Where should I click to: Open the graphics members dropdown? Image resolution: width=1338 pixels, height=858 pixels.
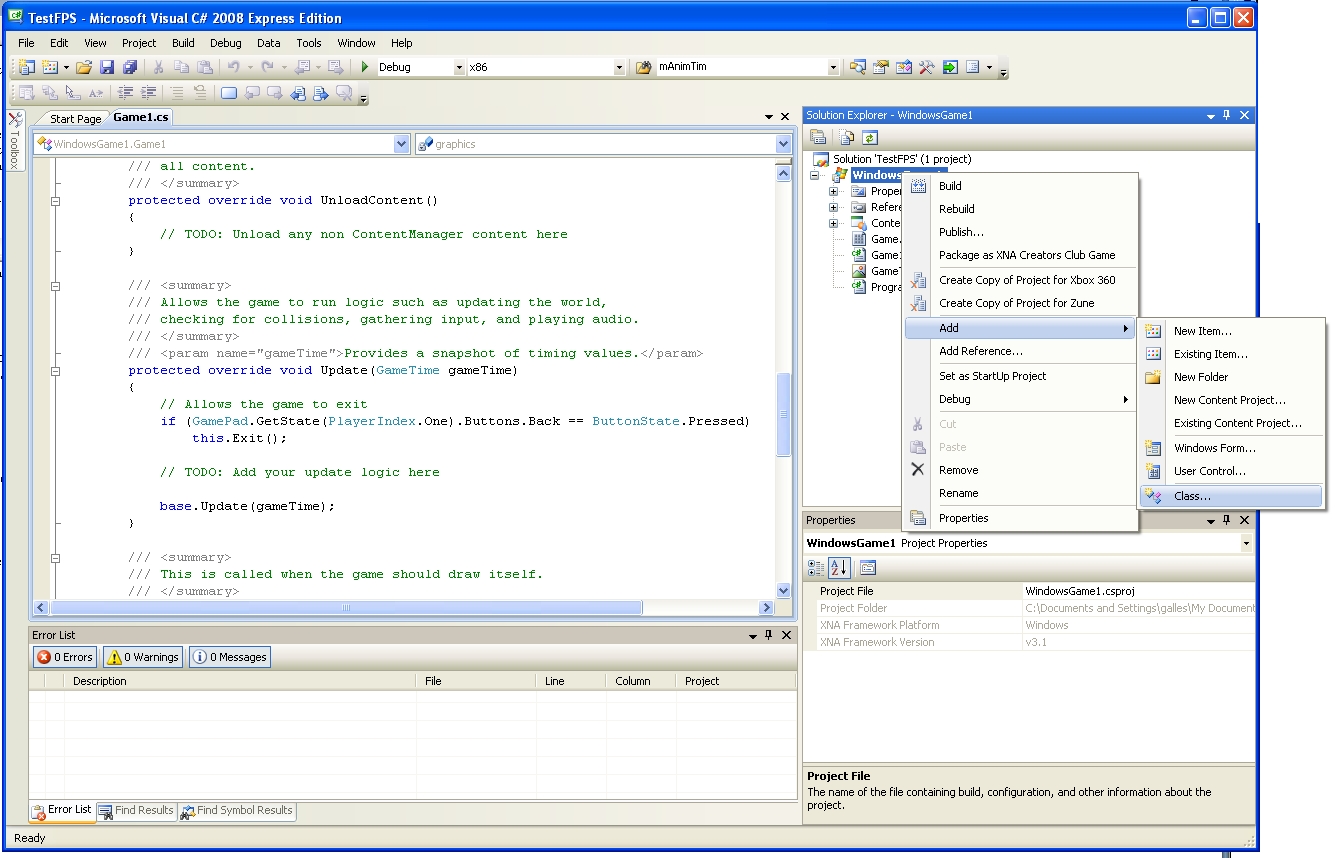[783, 144]
